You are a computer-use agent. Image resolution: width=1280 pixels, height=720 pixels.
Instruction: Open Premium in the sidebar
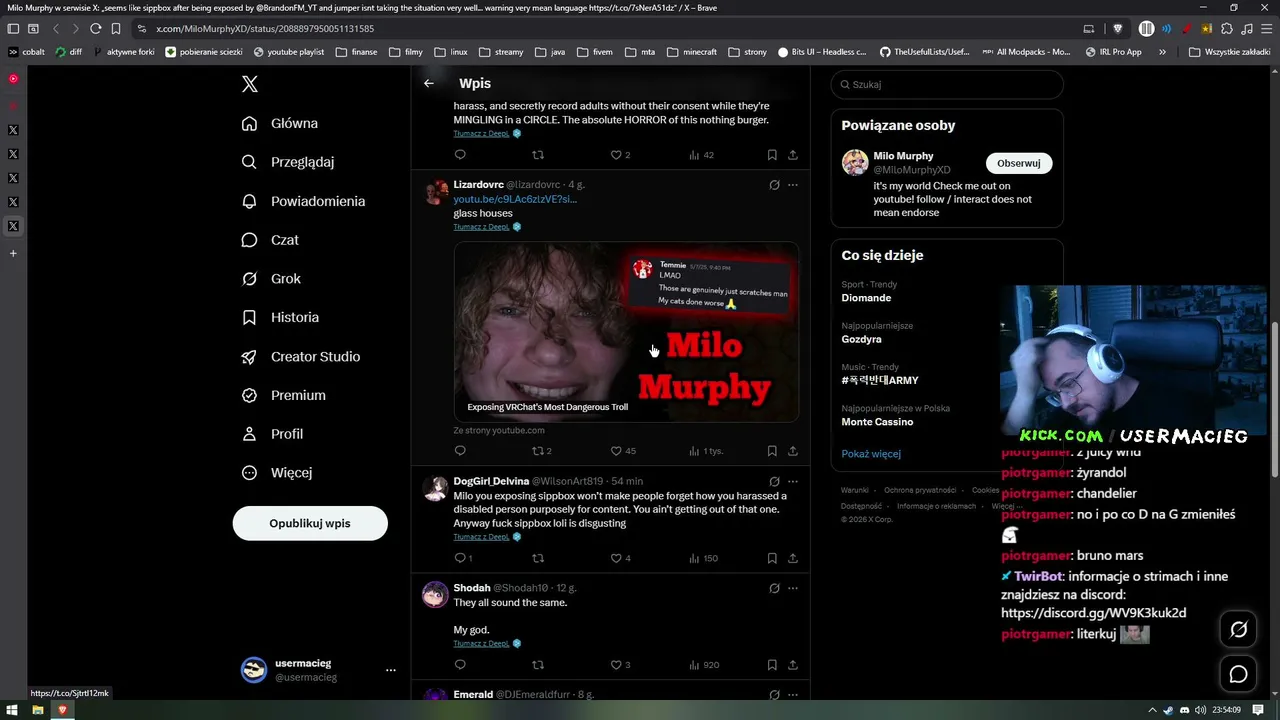[x=284, y=395]
